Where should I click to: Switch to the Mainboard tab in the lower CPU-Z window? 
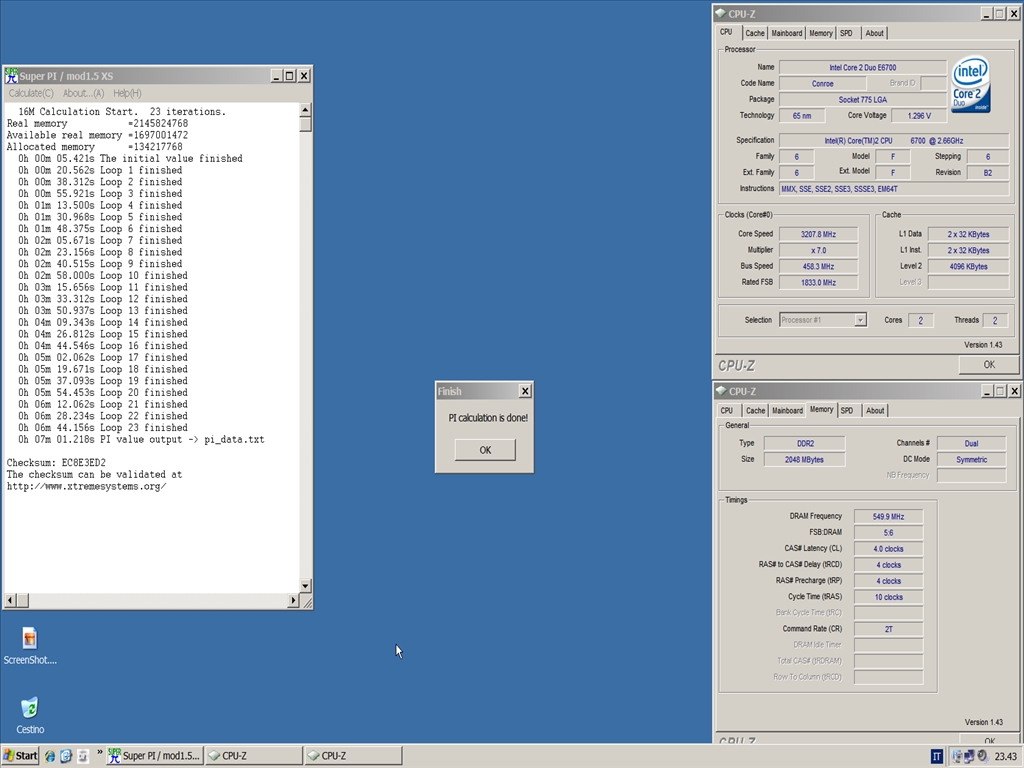(x=788, y=411)
